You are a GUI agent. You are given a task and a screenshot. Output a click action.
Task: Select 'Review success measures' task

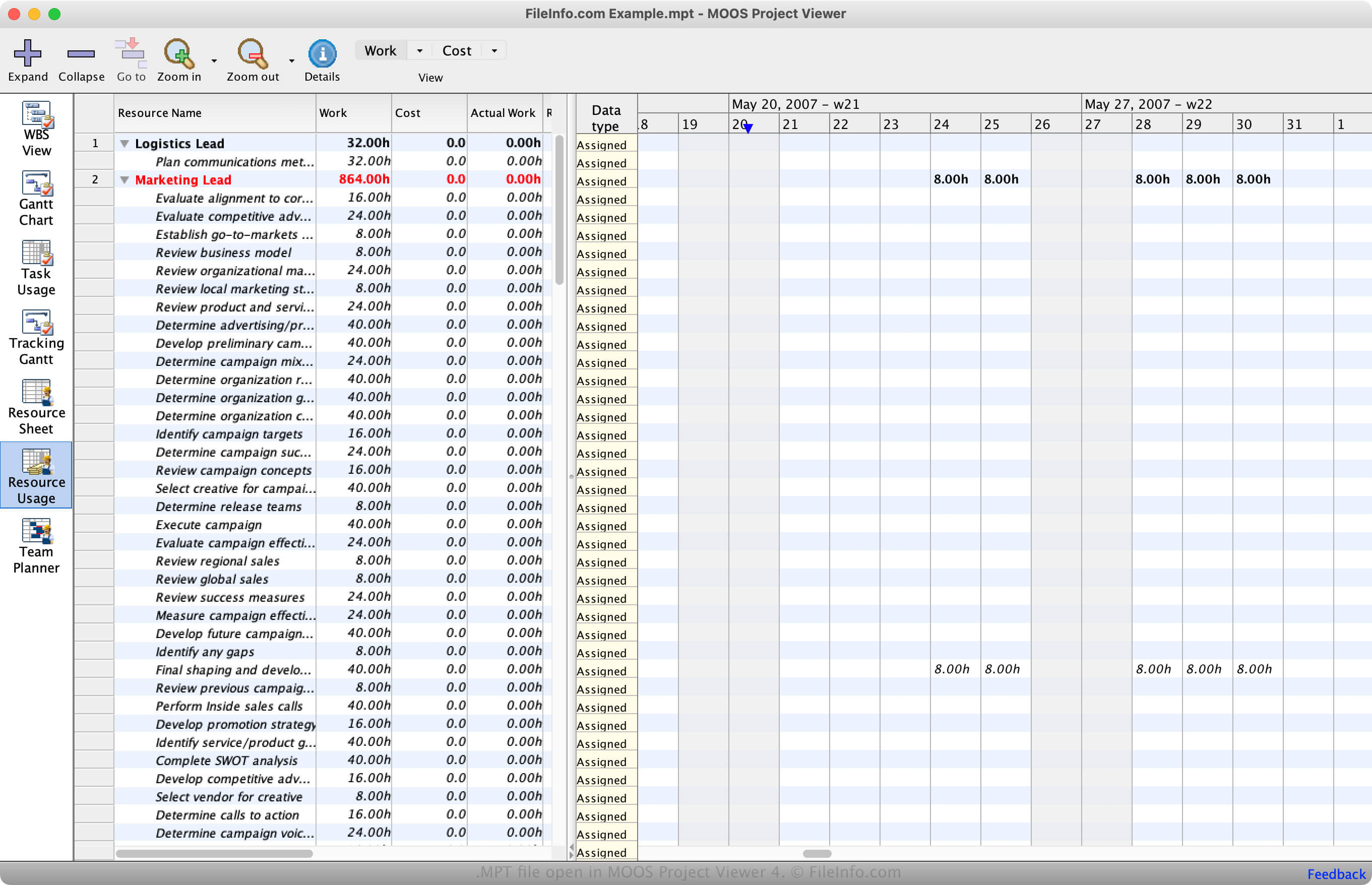(x=230, y=597)
